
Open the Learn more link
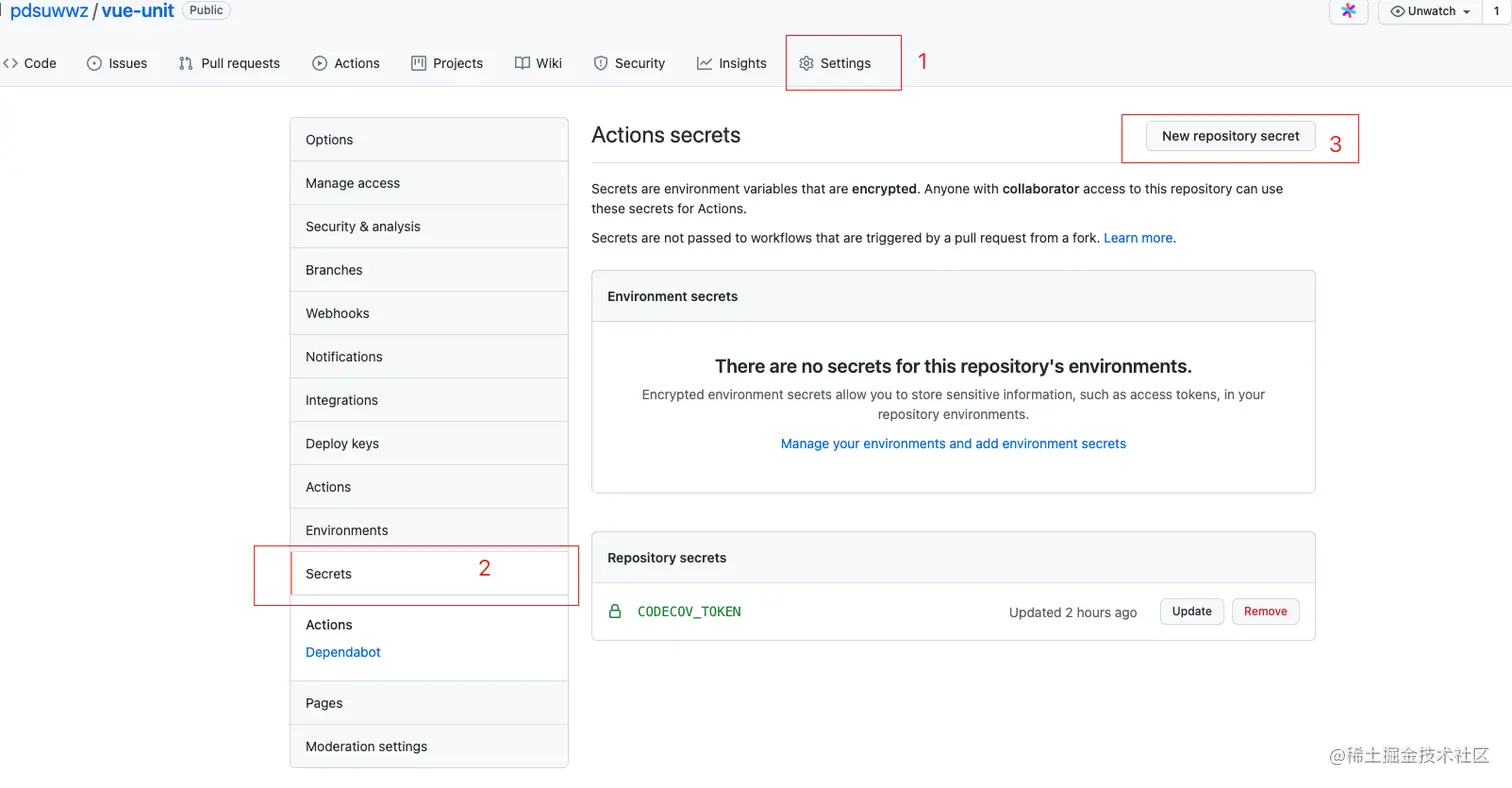1138,238
